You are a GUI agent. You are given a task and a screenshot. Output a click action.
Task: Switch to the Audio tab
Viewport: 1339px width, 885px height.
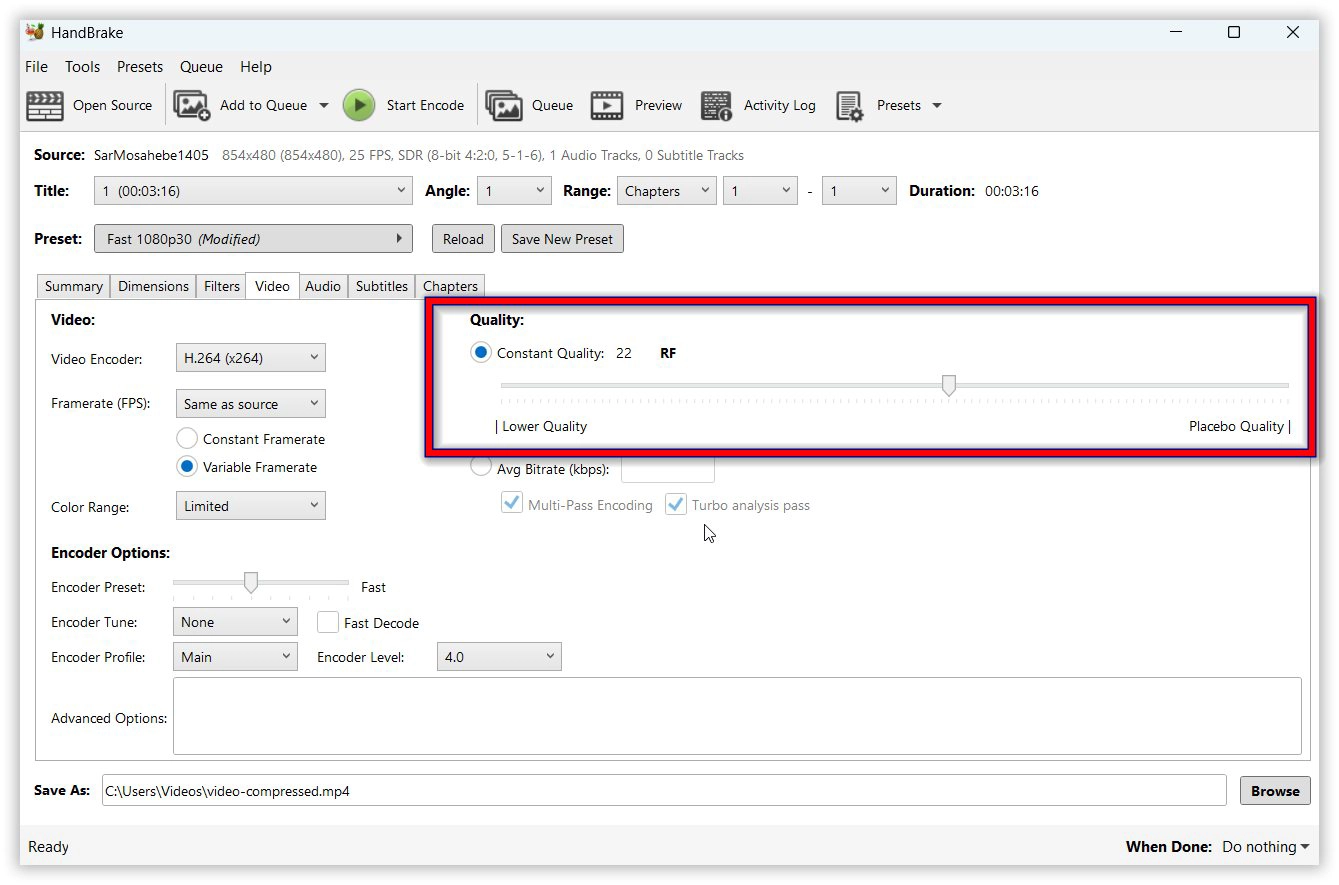tap(323, 286)
